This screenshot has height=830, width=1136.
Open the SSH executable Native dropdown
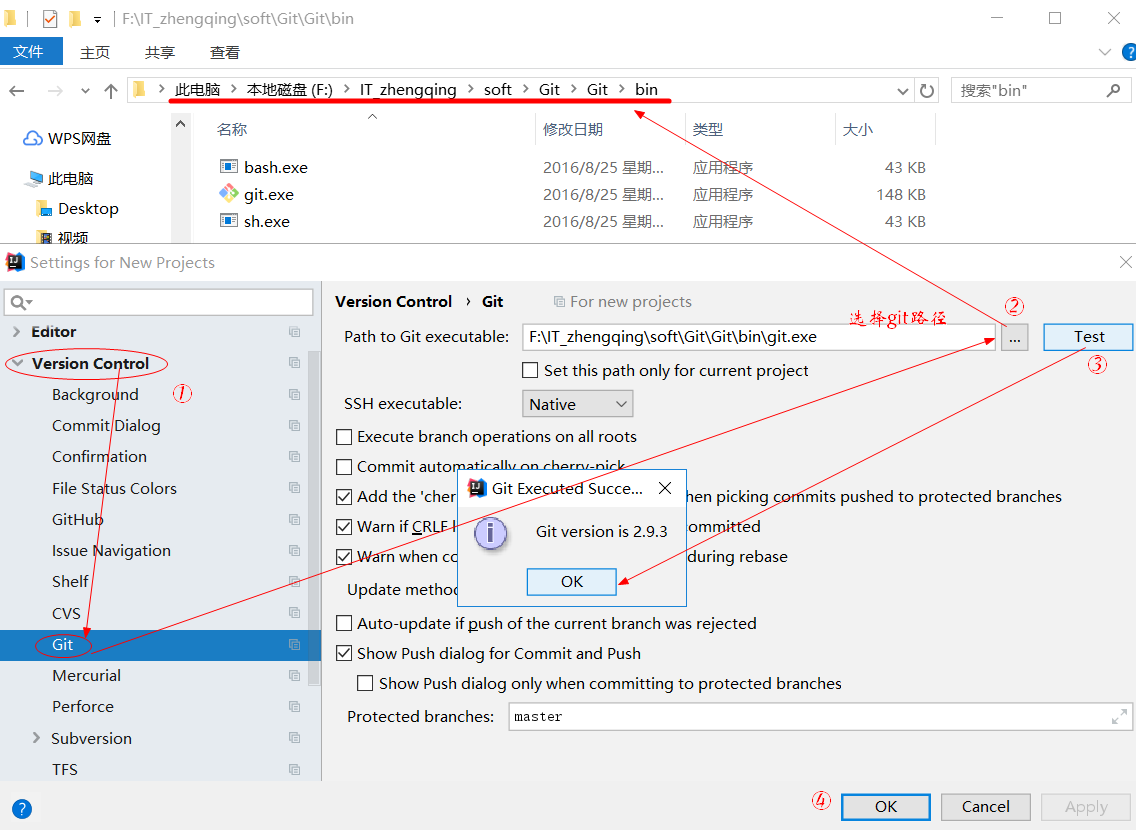(x=577, y=404)
